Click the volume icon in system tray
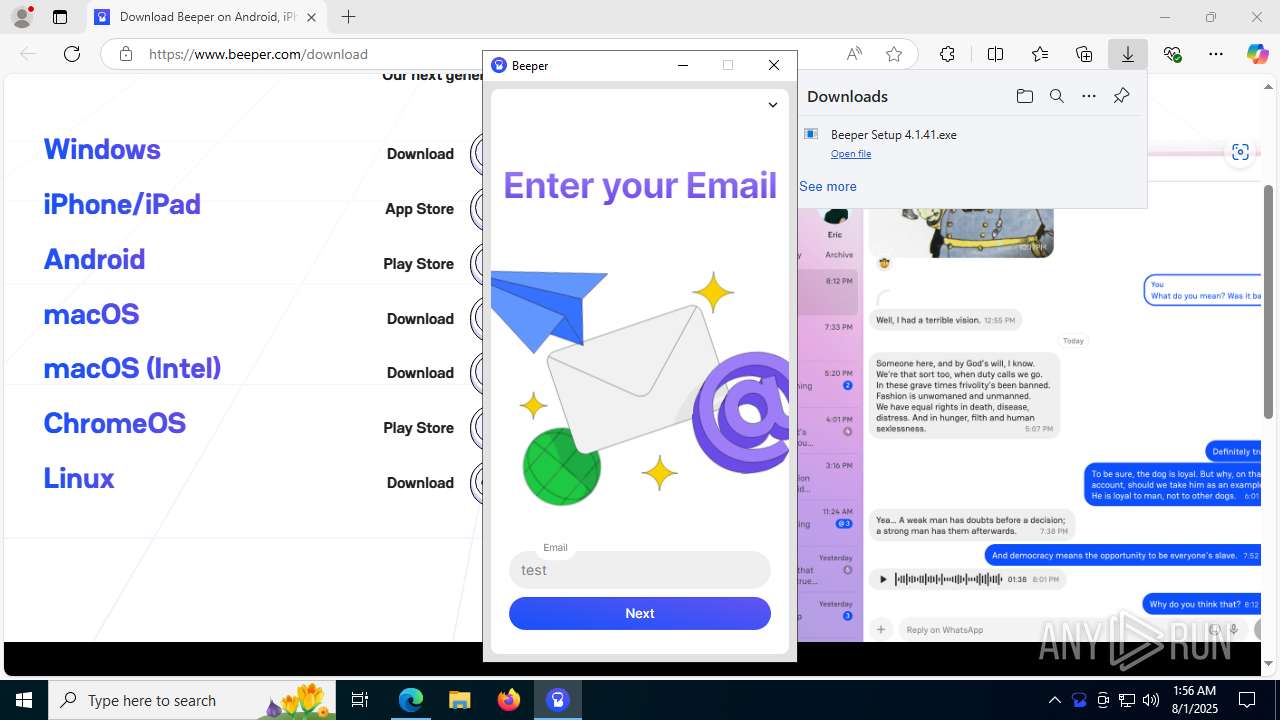The height and width of the screenshot is (720, 1280). point(1151,700)
